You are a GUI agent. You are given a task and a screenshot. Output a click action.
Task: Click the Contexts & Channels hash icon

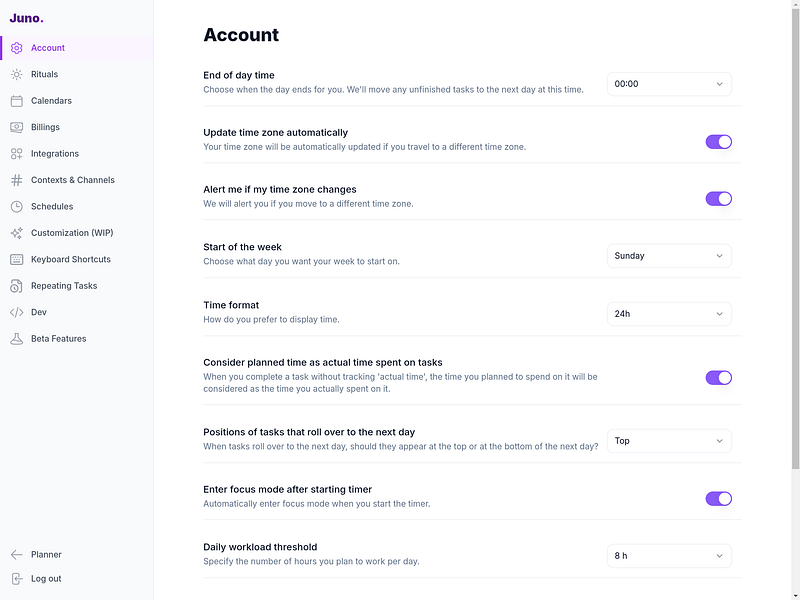click(x=16, y=180)
